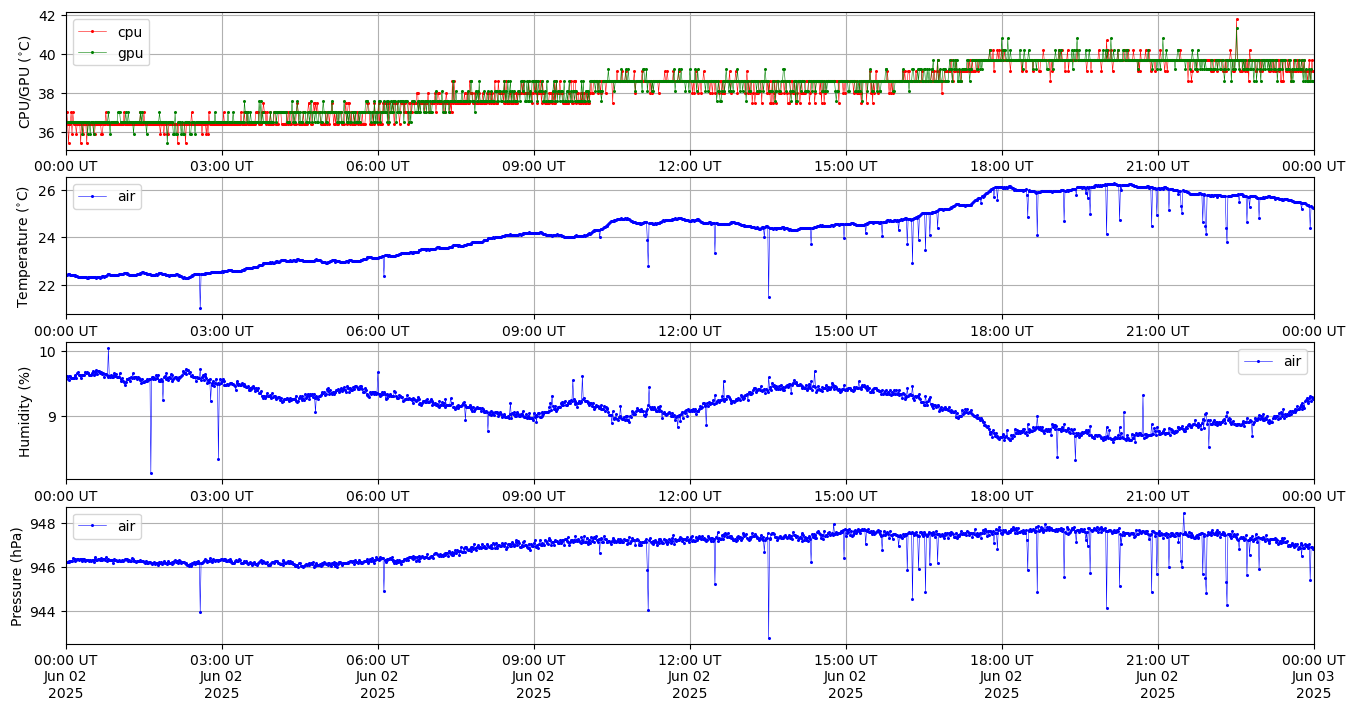Screen dimensions: 1355x710
Task: Click 18:00 UT below the Humidity plot
Action: tap(1002, 495)
